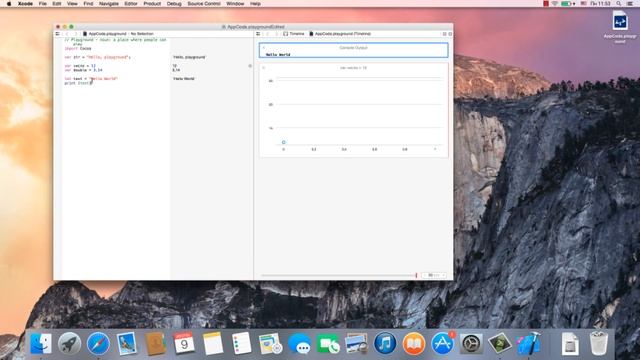
Task: Click the Hello World console output text
Action: (x=278, y=54)
